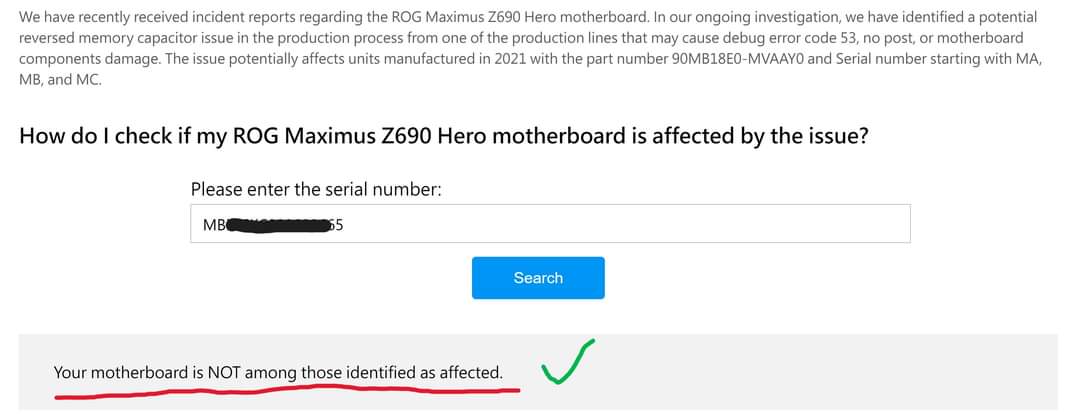Click the 'Your motherboard is NOT among' result text

[x=176, y=373]
